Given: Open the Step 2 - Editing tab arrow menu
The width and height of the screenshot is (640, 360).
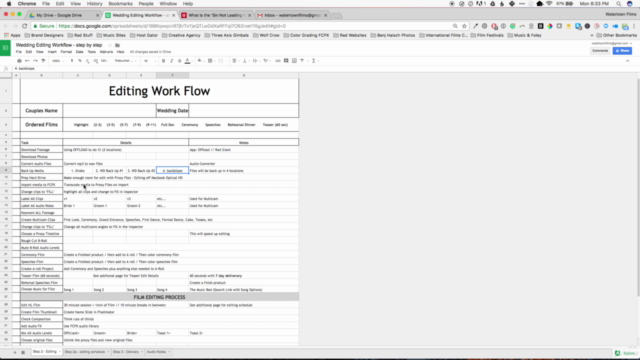Looking at the screenshot, I should 60,352.
